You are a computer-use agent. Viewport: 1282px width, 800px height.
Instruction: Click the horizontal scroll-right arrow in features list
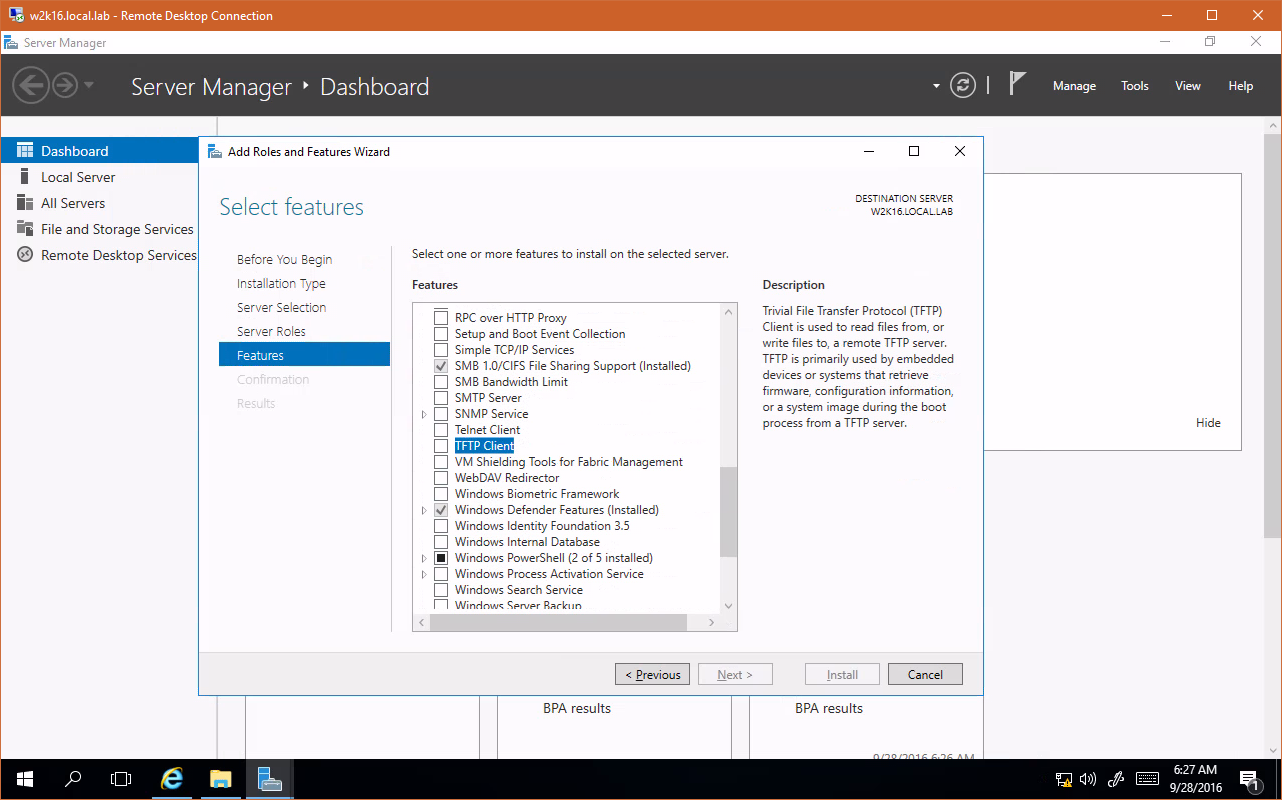[x=712, y=622]
